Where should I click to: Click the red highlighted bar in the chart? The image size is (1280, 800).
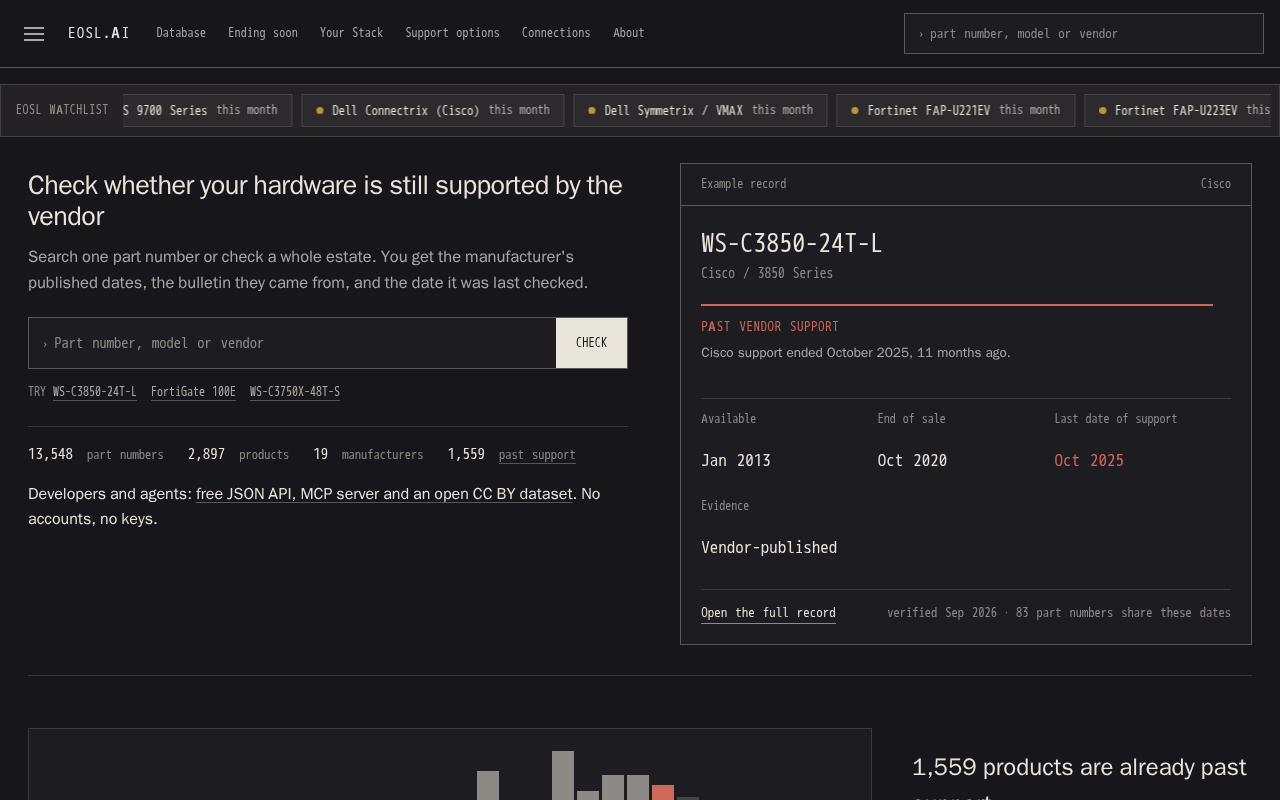coord(663,792)
